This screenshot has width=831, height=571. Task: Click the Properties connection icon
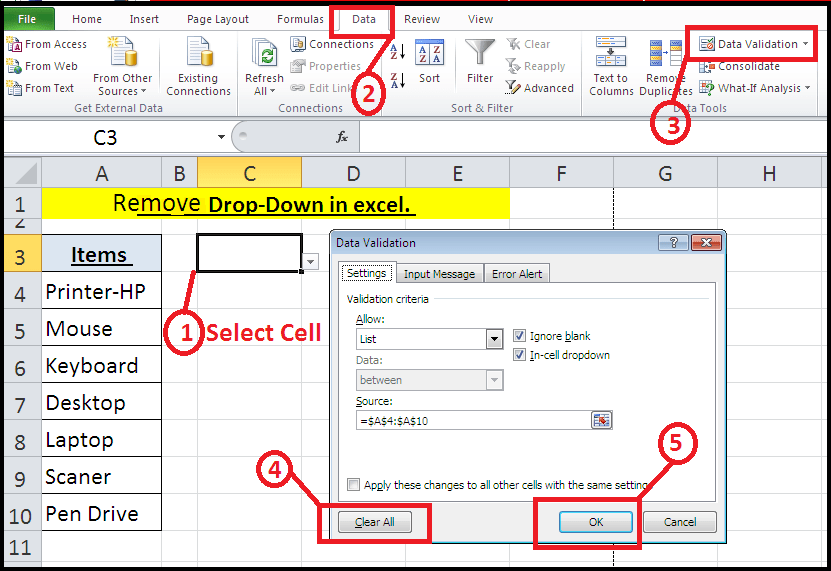pos(298,66)
